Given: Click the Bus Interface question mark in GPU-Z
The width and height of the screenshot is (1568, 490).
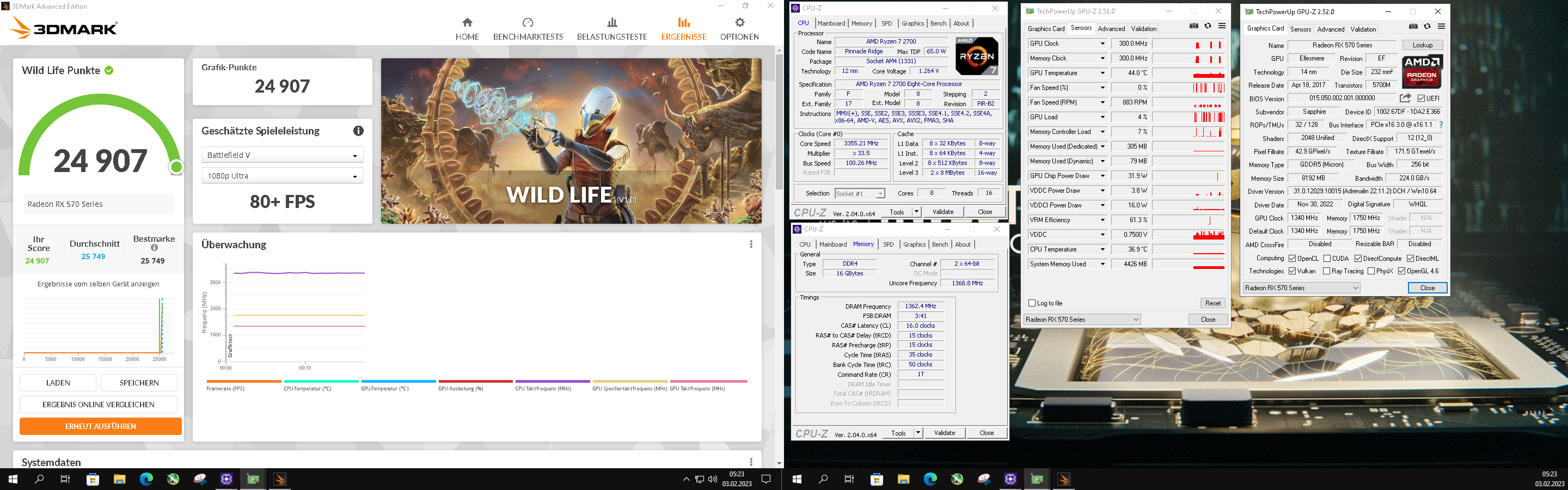Looking at the screenshot, I should pos(1441,125).
